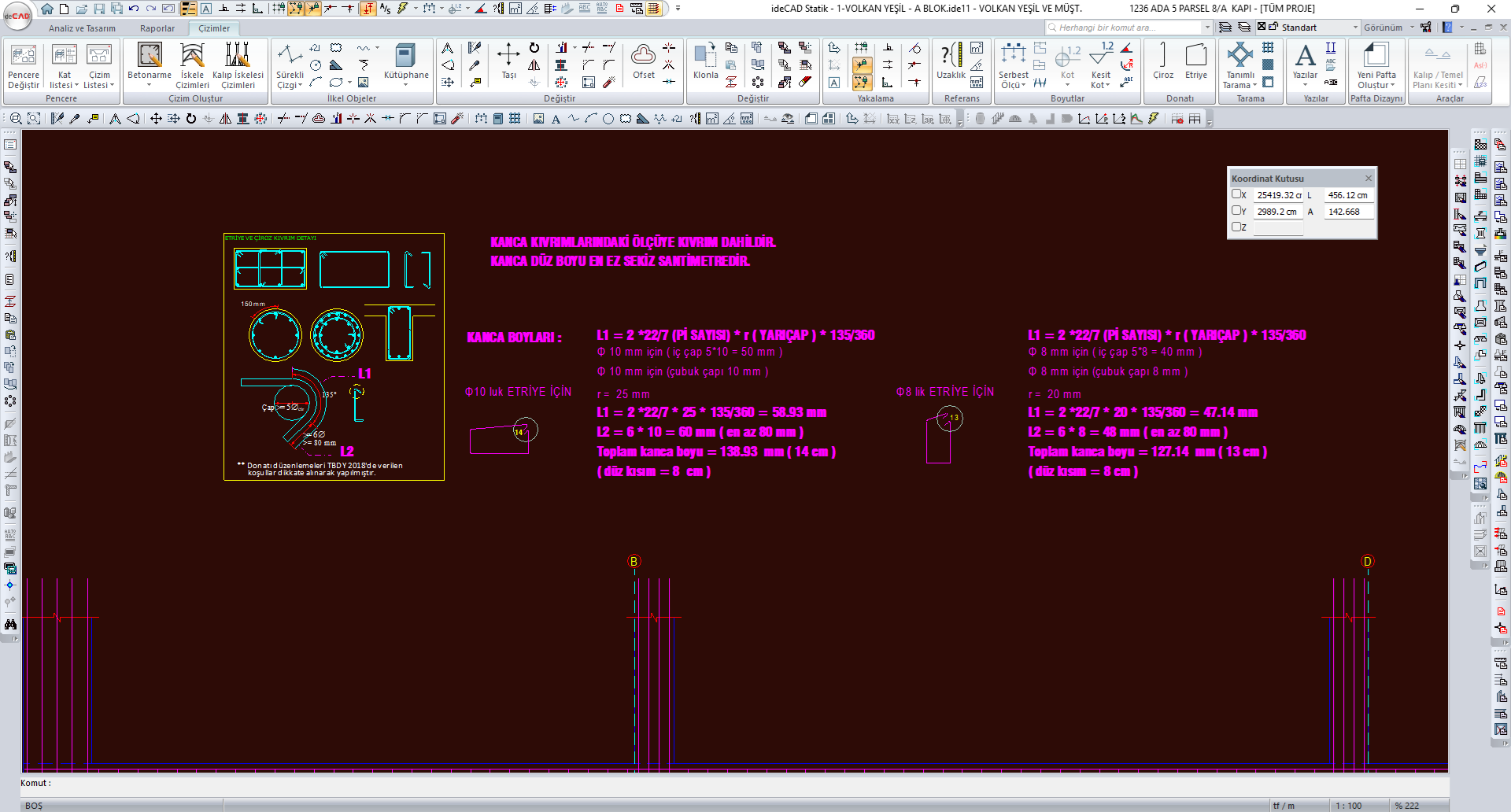The width and height of the screenshot is (1511, 812).
Task: Open Kalıp İskelesi Çizimleri tool
Action: click(238, 66)
